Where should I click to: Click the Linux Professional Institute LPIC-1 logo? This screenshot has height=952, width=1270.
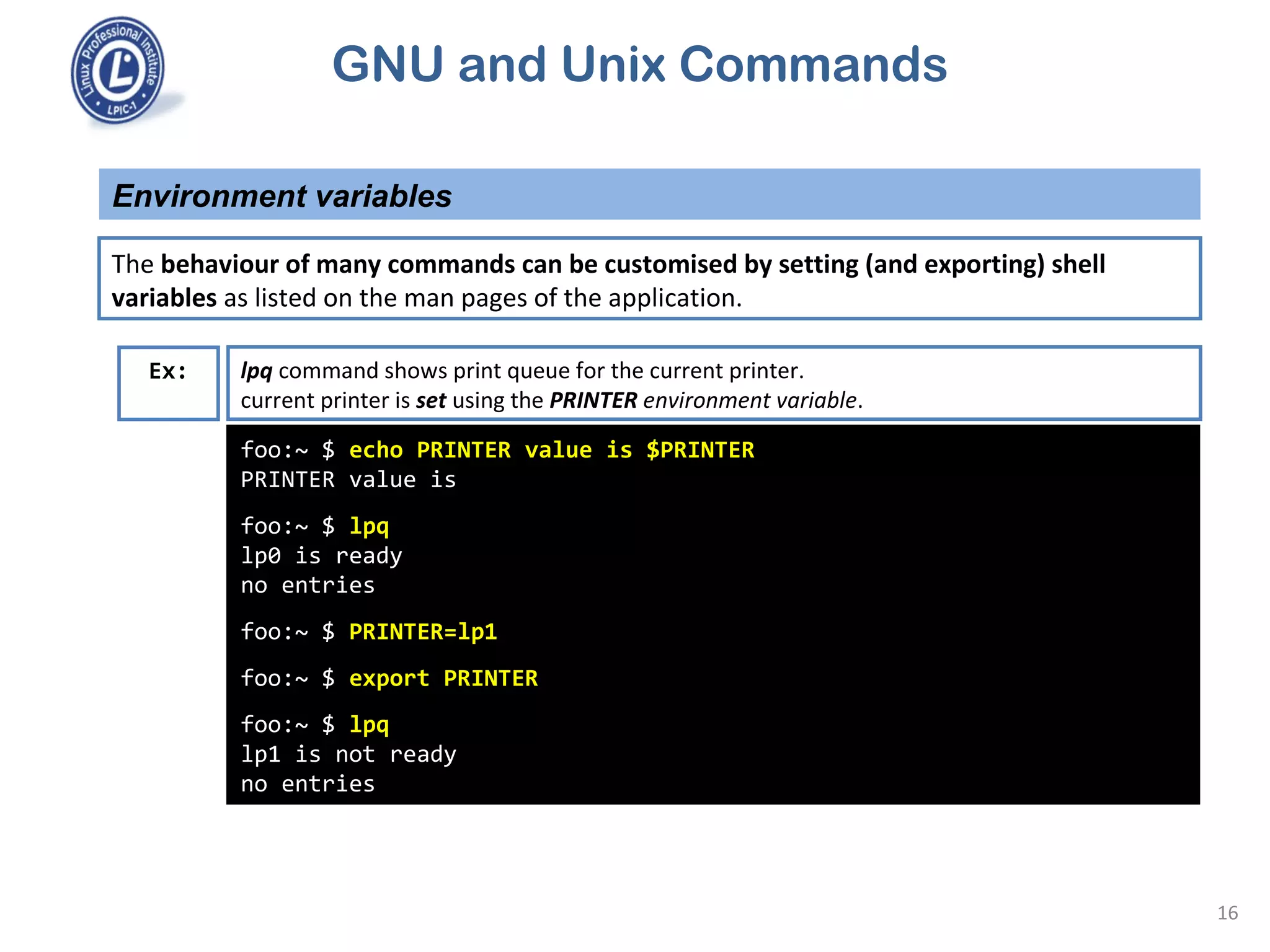(x=118, y=71)
